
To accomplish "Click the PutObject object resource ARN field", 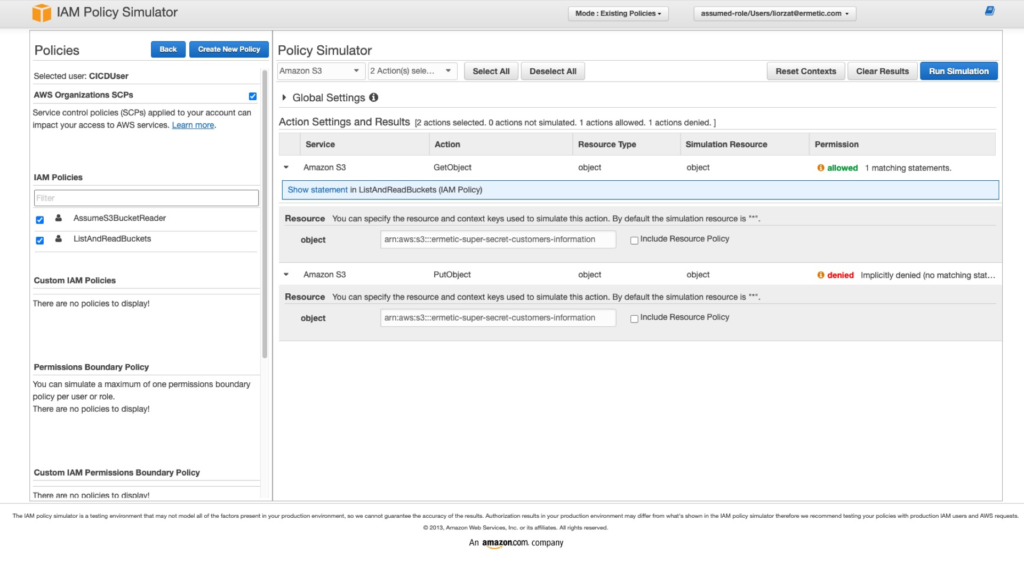I will (498, 318).
